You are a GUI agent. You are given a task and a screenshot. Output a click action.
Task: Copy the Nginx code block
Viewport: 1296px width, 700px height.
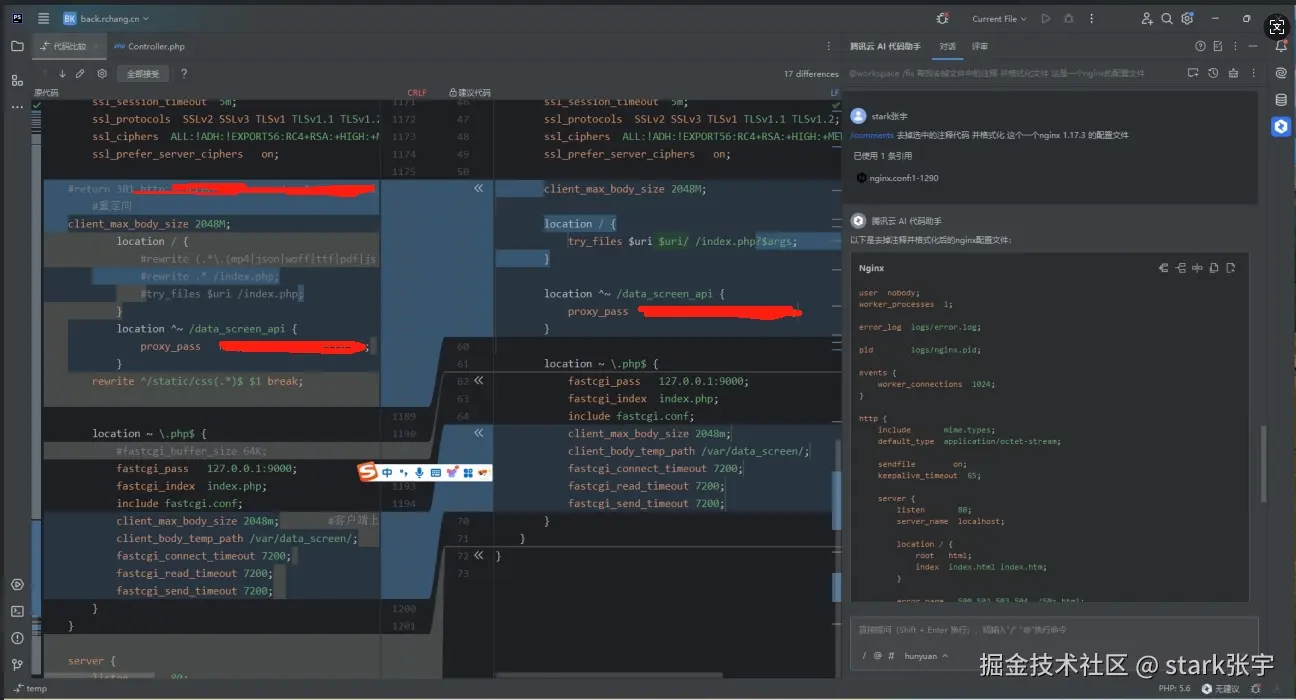tap(1213, 268)
